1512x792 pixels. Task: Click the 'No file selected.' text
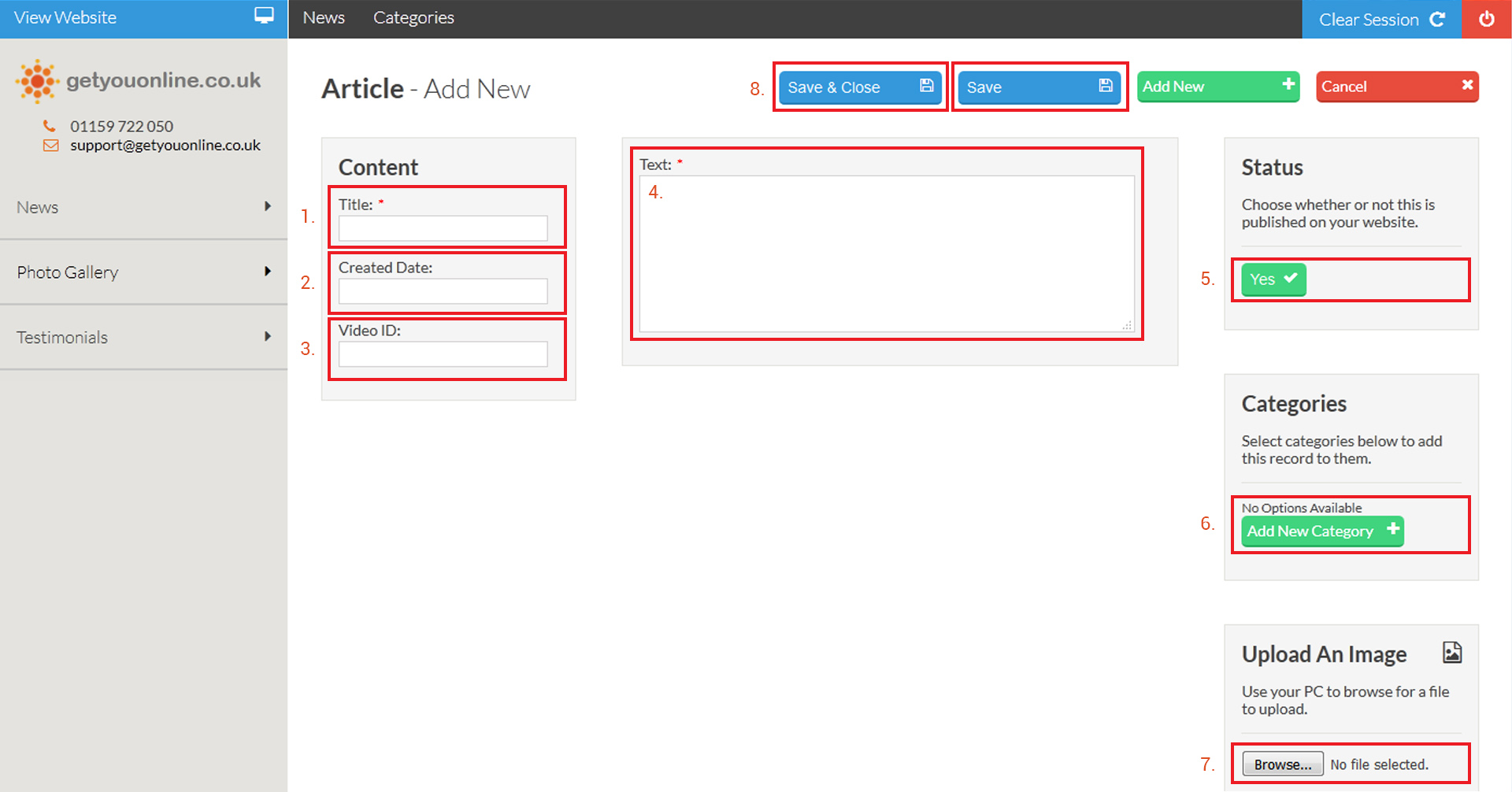[1379, 764]
